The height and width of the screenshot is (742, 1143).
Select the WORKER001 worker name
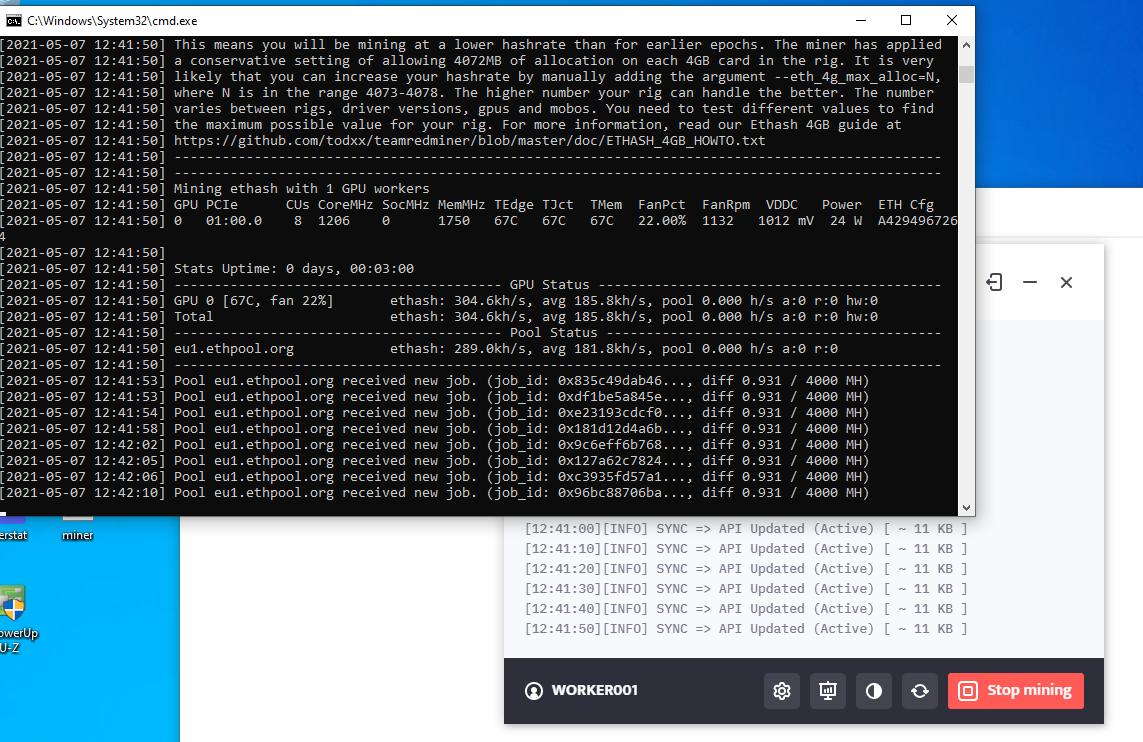594,690
